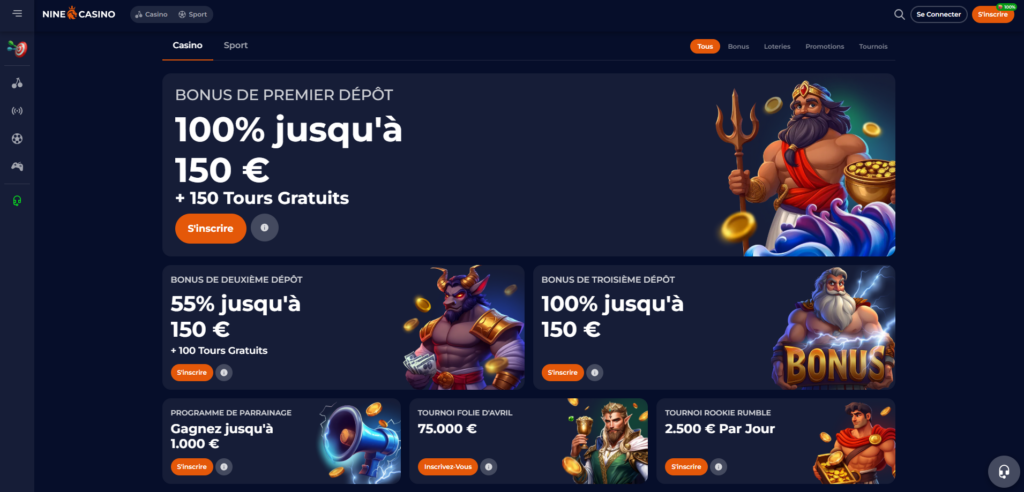Image resolution: width=1024 pixels, height=492 pixels.
Task: Show info for second deposit bonus
Action: [224, 372]
